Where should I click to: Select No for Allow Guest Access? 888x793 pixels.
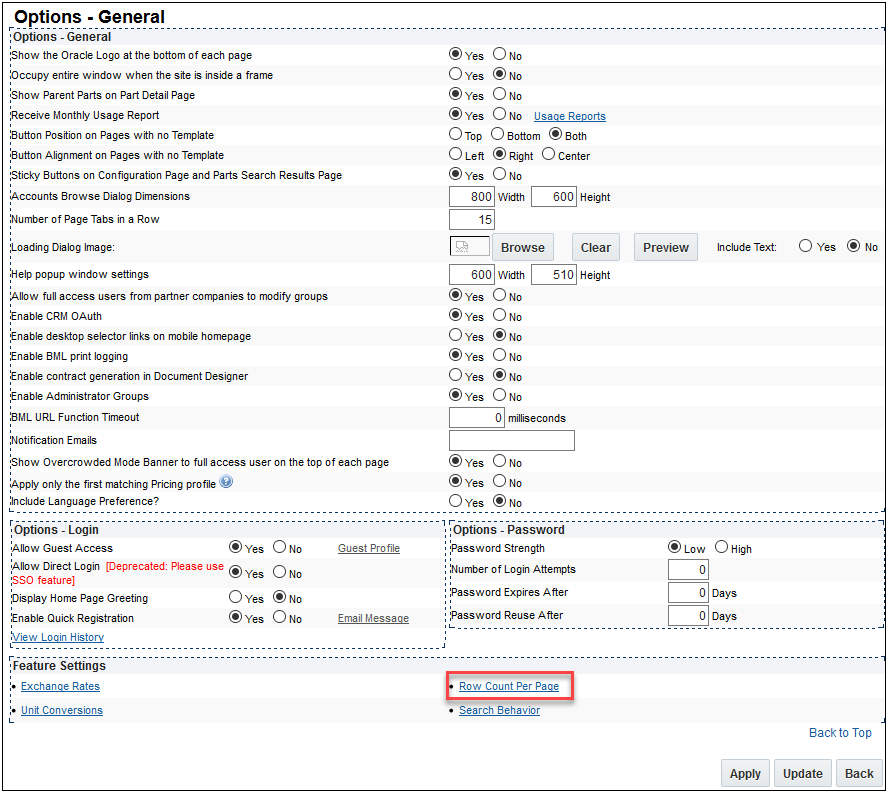279,547
